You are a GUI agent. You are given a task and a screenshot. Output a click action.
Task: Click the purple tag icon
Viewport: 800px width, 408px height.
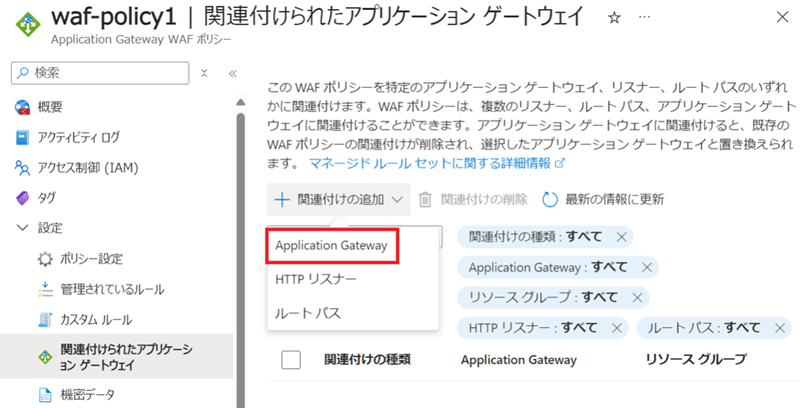click(x=22, y=198)
